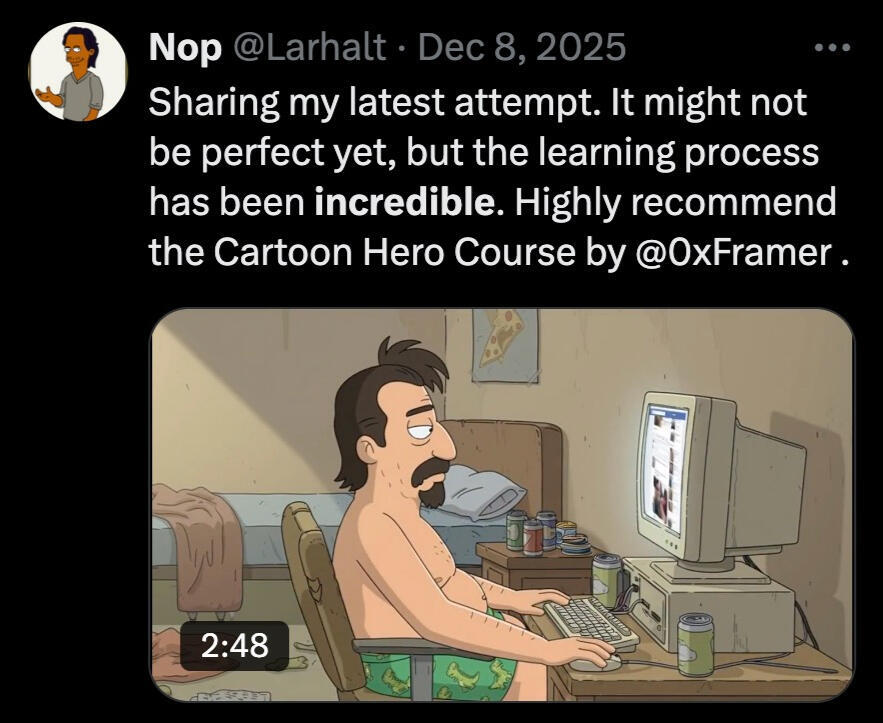Click the @Larhalt handle
This screenshot has width=883, height=723.
pos(309,47)
